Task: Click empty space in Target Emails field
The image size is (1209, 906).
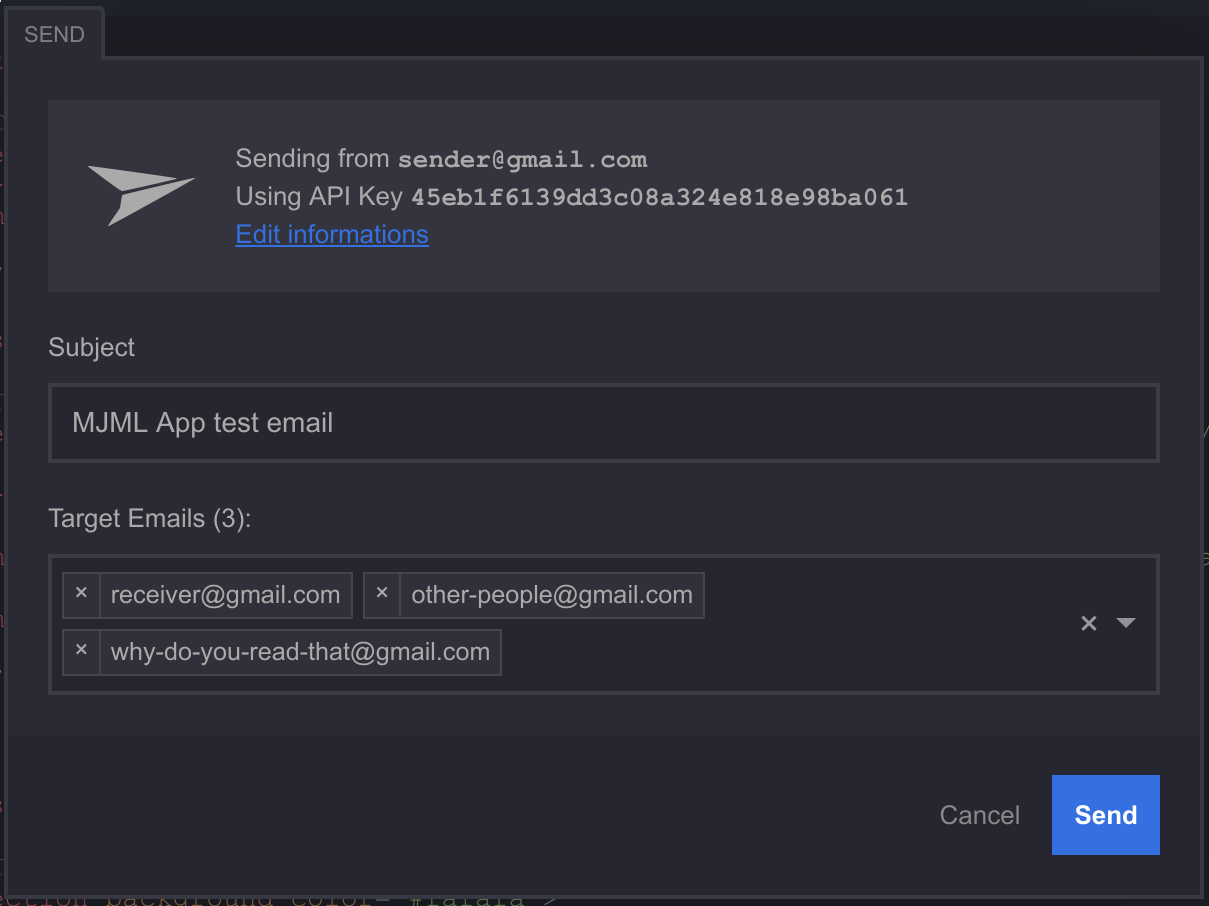Action: (x=780, y=650)
